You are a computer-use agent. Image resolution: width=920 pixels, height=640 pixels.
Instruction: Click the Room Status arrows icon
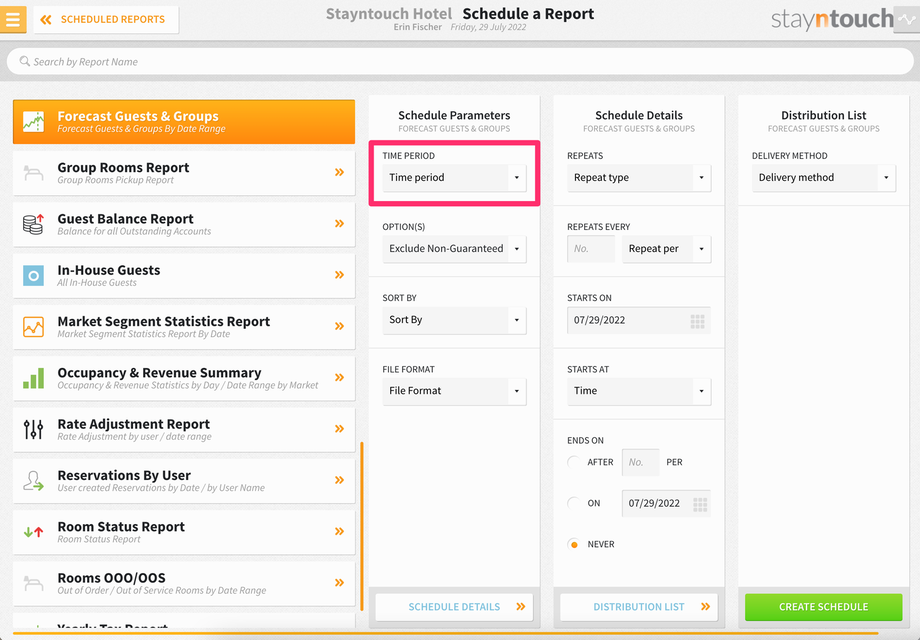[x=33, y=532]
